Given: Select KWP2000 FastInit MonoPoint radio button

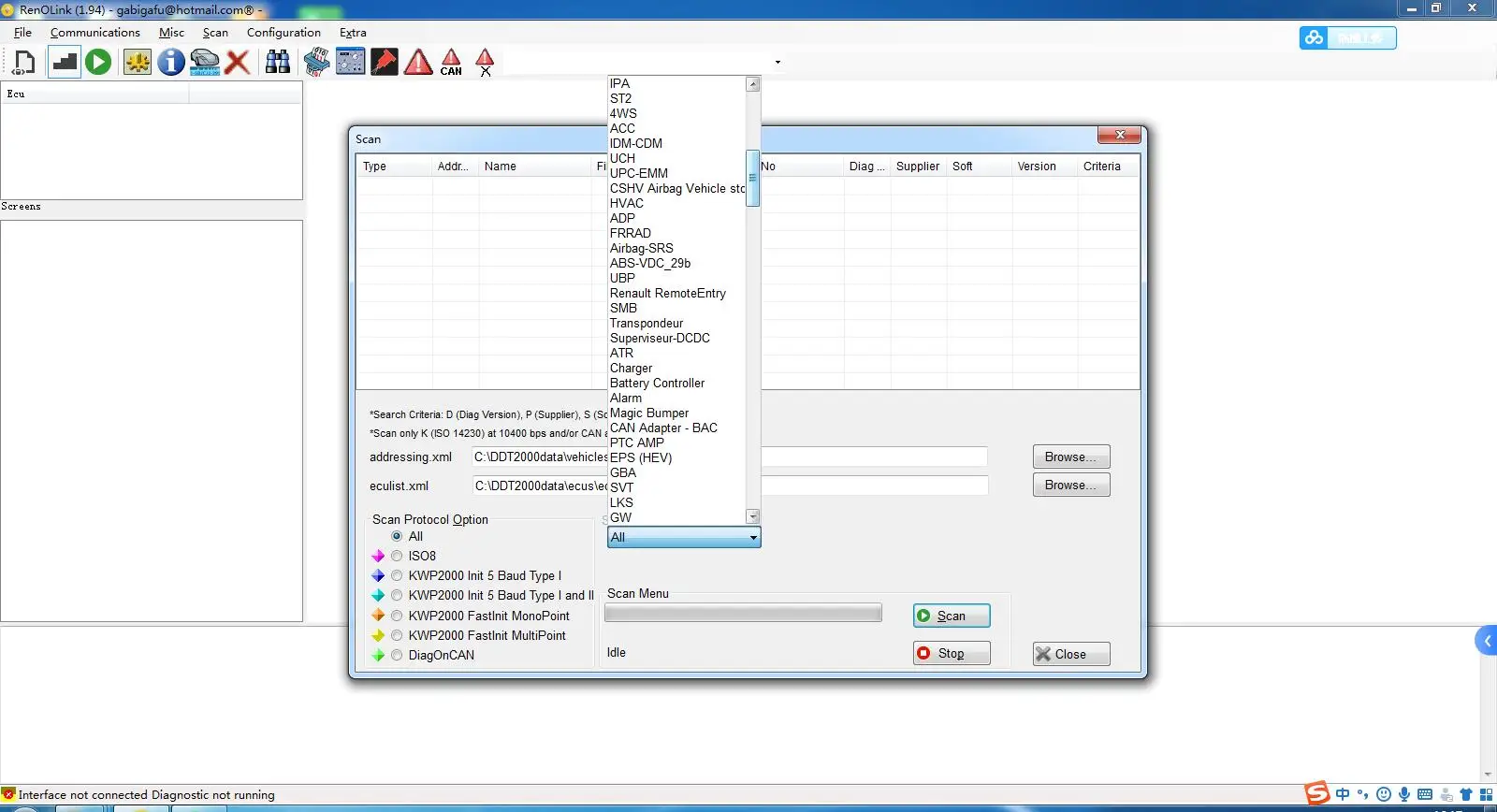Looking at the screenshot, I should pyautogui.click(x=397, y=616).
